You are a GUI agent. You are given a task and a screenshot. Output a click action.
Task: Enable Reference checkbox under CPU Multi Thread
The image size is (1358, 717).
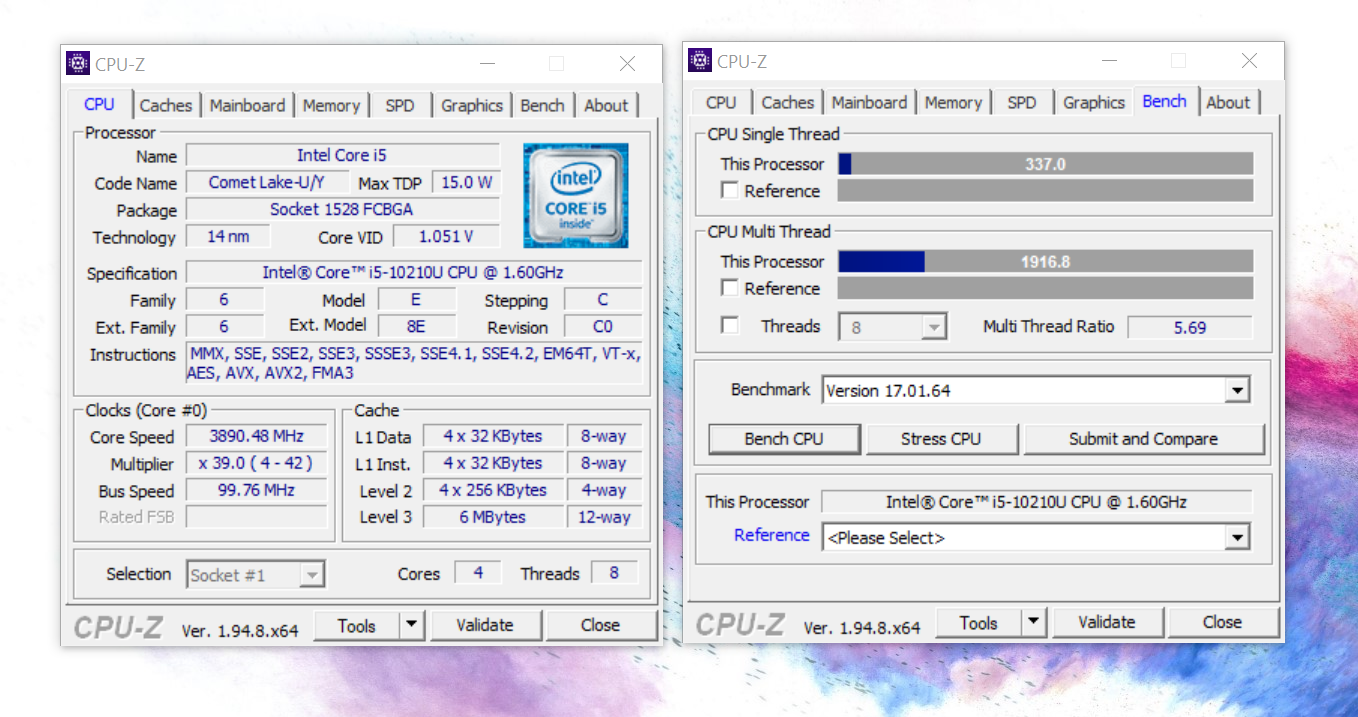click(x=730, y=288)
